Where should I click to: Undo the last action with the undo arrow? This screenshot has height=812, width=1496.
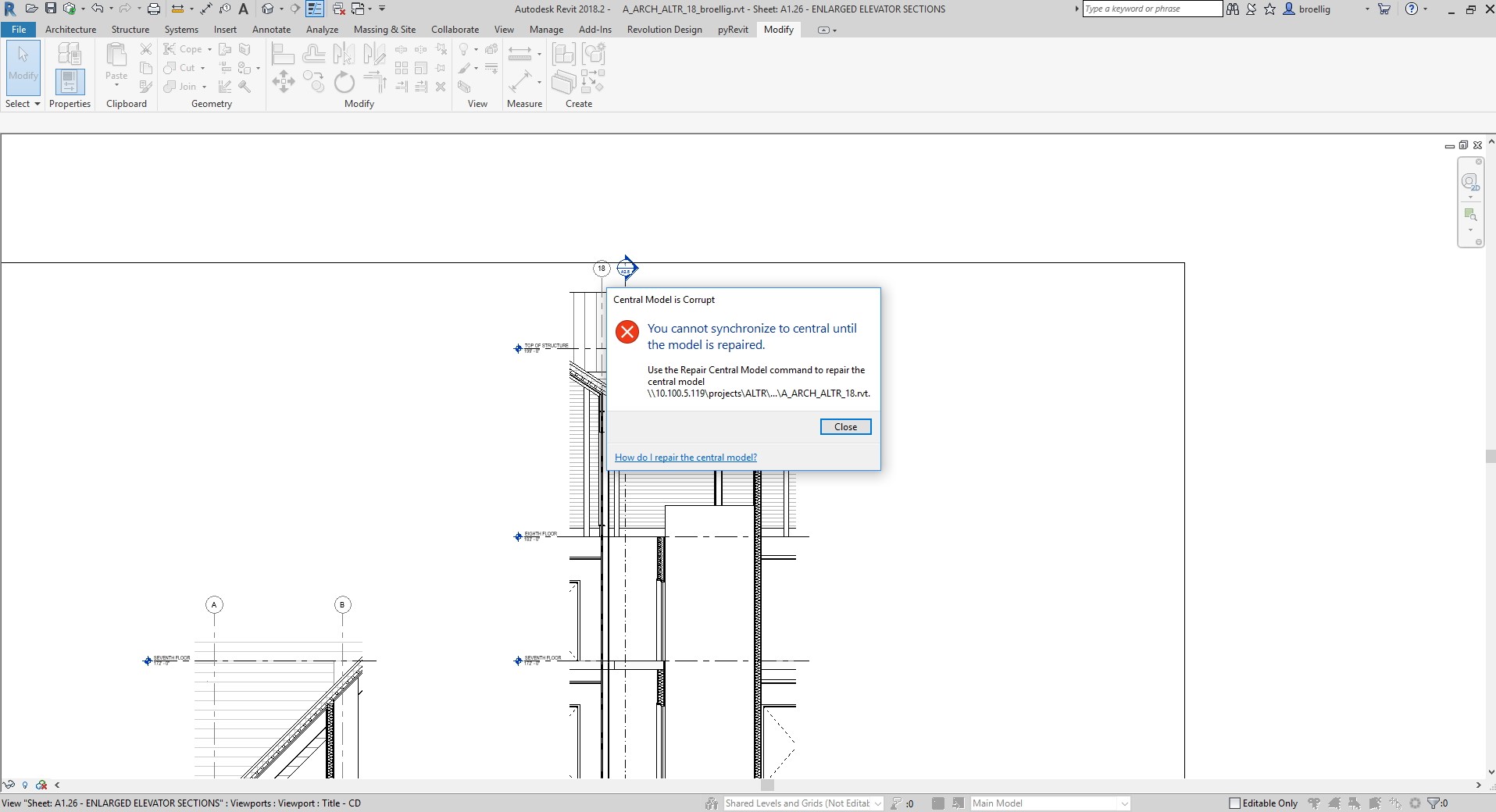(x=98, y=9)
